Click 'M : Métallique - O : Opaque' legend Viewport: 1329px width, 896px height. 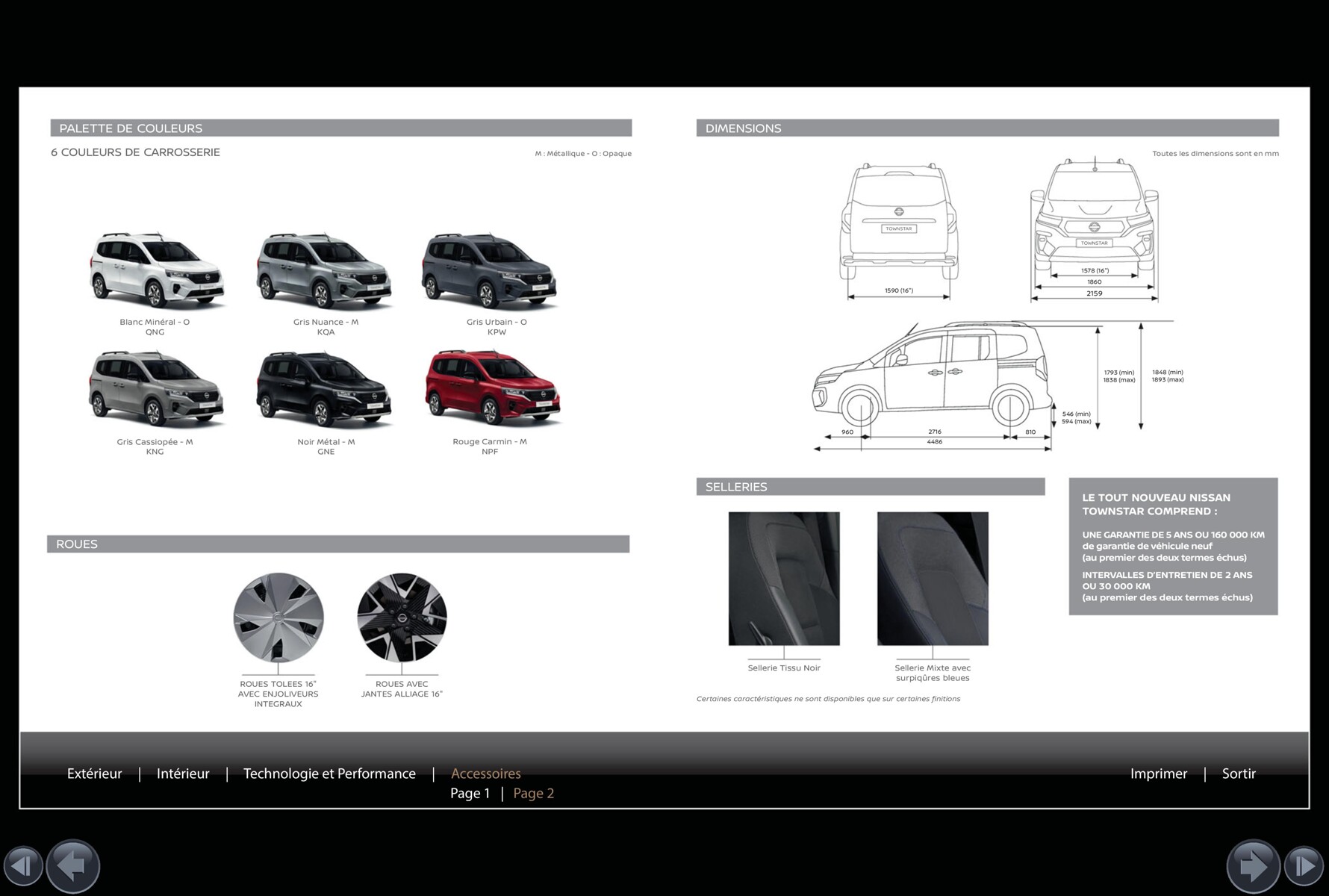pyautogui.click(x=583, y=153)
